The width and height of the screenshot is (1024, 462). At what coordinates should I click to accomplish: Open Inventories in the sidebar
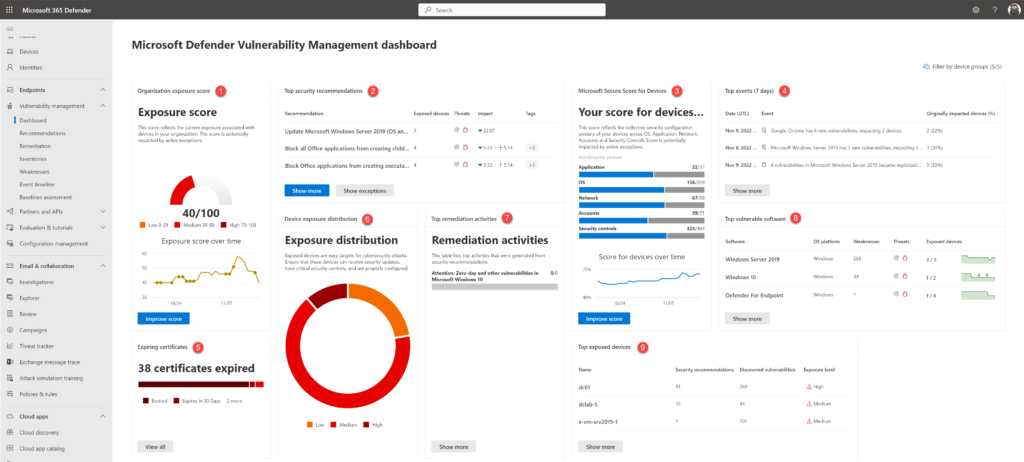34,159
